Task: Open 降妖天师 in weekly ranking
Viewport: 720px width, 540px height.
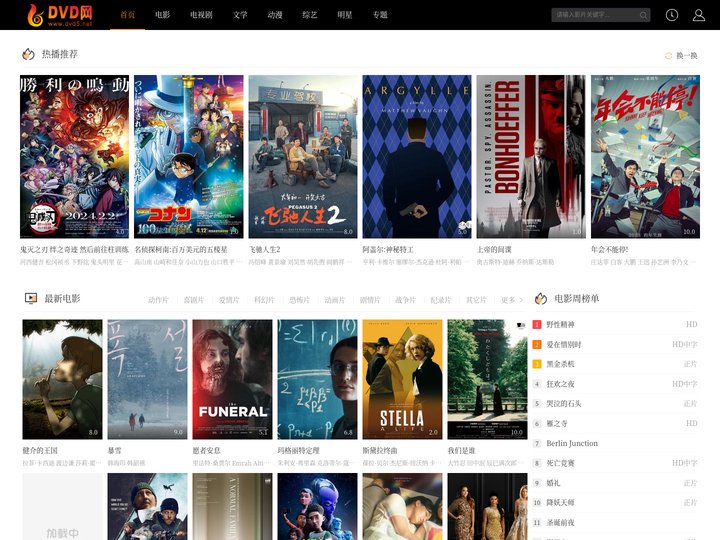Action: click(x=560, y=502)
